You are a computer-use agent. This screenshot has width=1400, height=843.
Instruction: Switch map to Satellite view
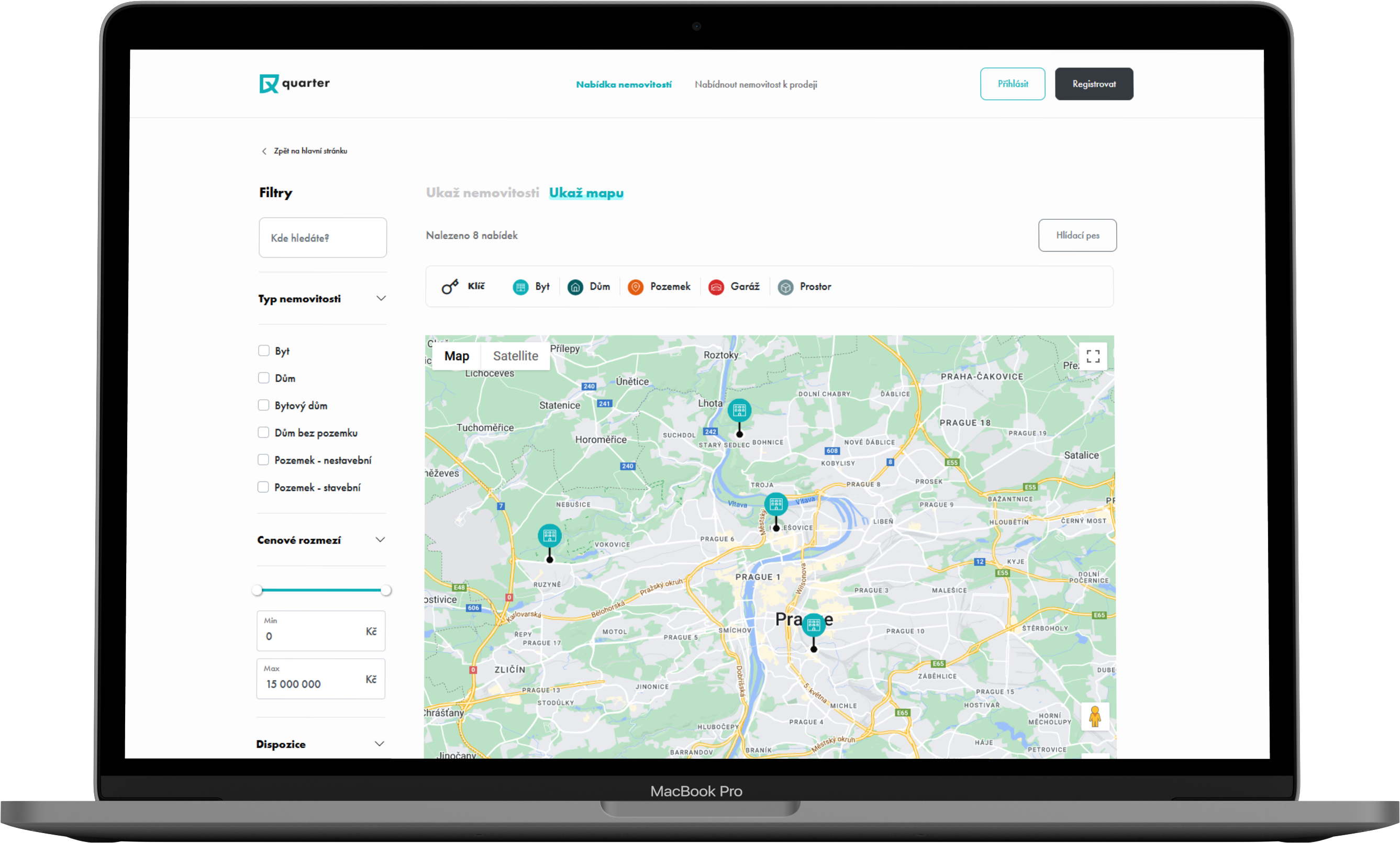[x=515, y=356]
